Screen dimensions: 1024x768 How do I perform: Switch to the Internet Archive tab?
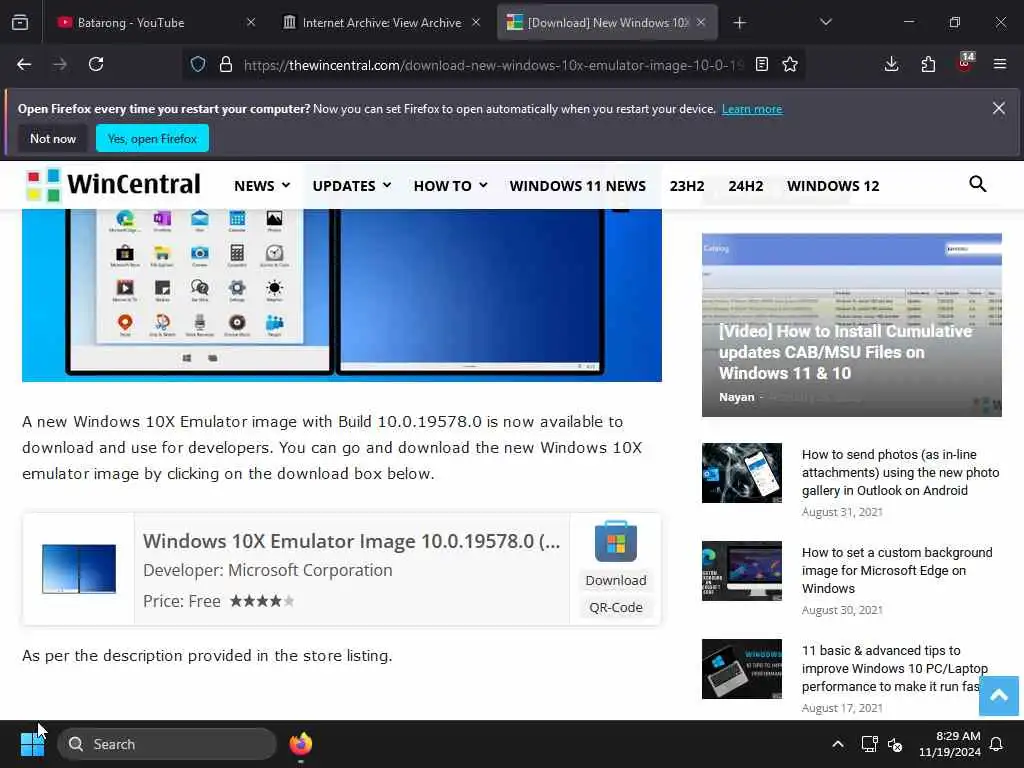pyautogui.click(x=382, y=23)
